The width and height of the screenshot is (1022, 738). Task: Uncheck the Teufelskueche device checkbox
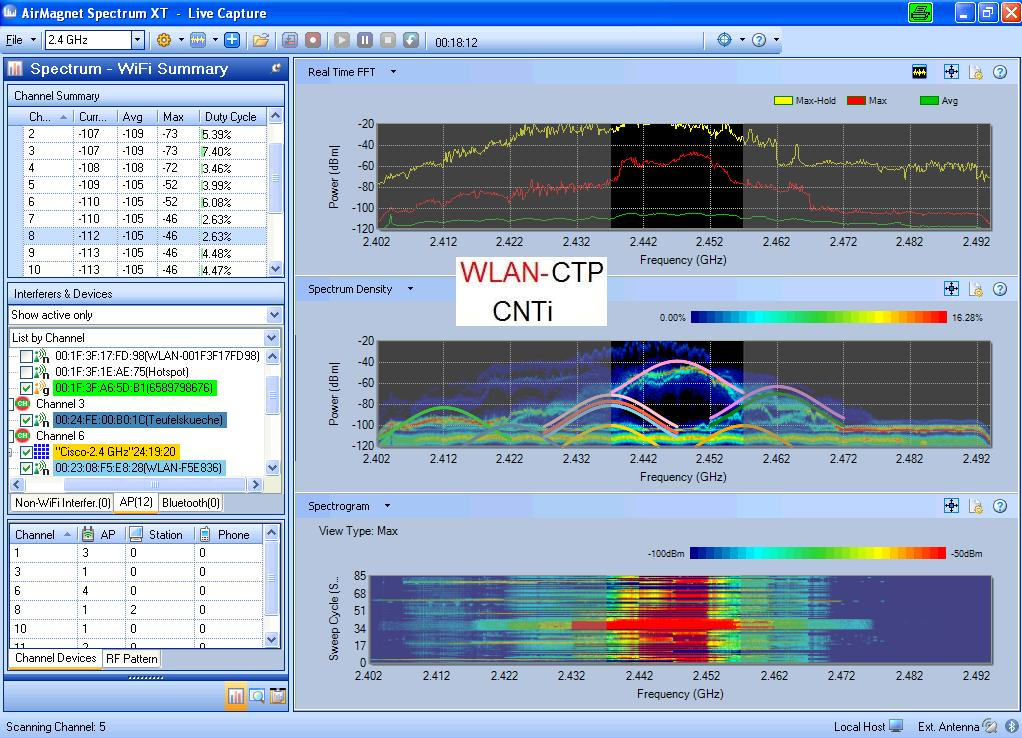click(26, 421)
